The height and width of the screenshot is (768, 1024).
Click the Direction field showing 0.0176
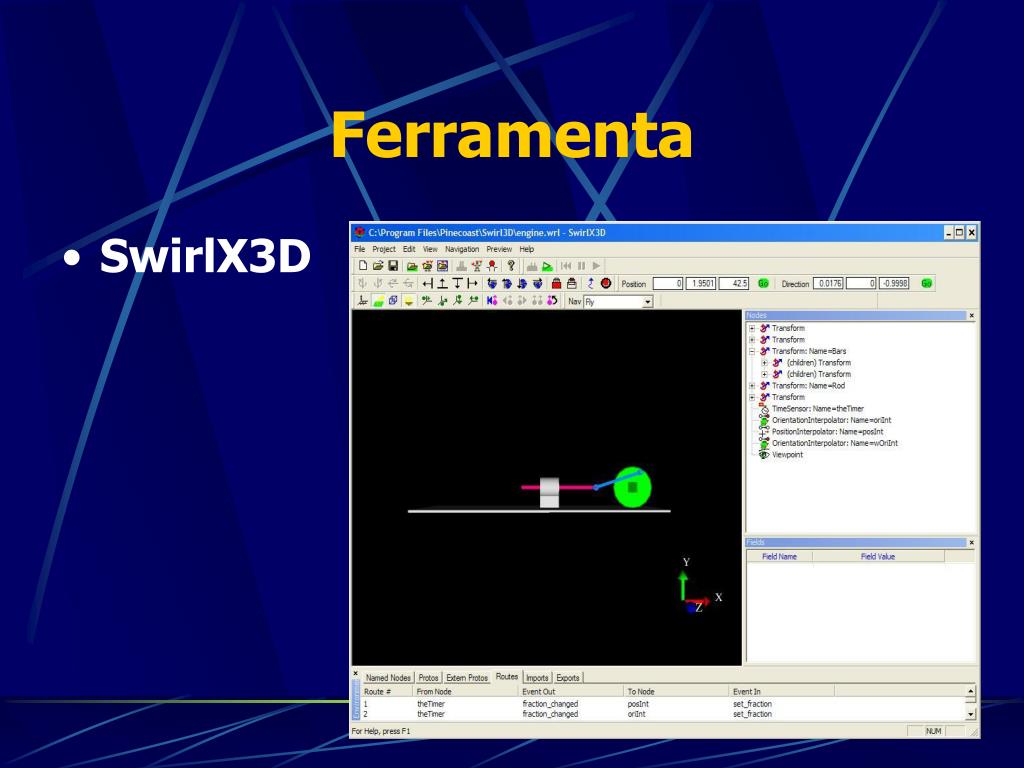coord(828,283)
